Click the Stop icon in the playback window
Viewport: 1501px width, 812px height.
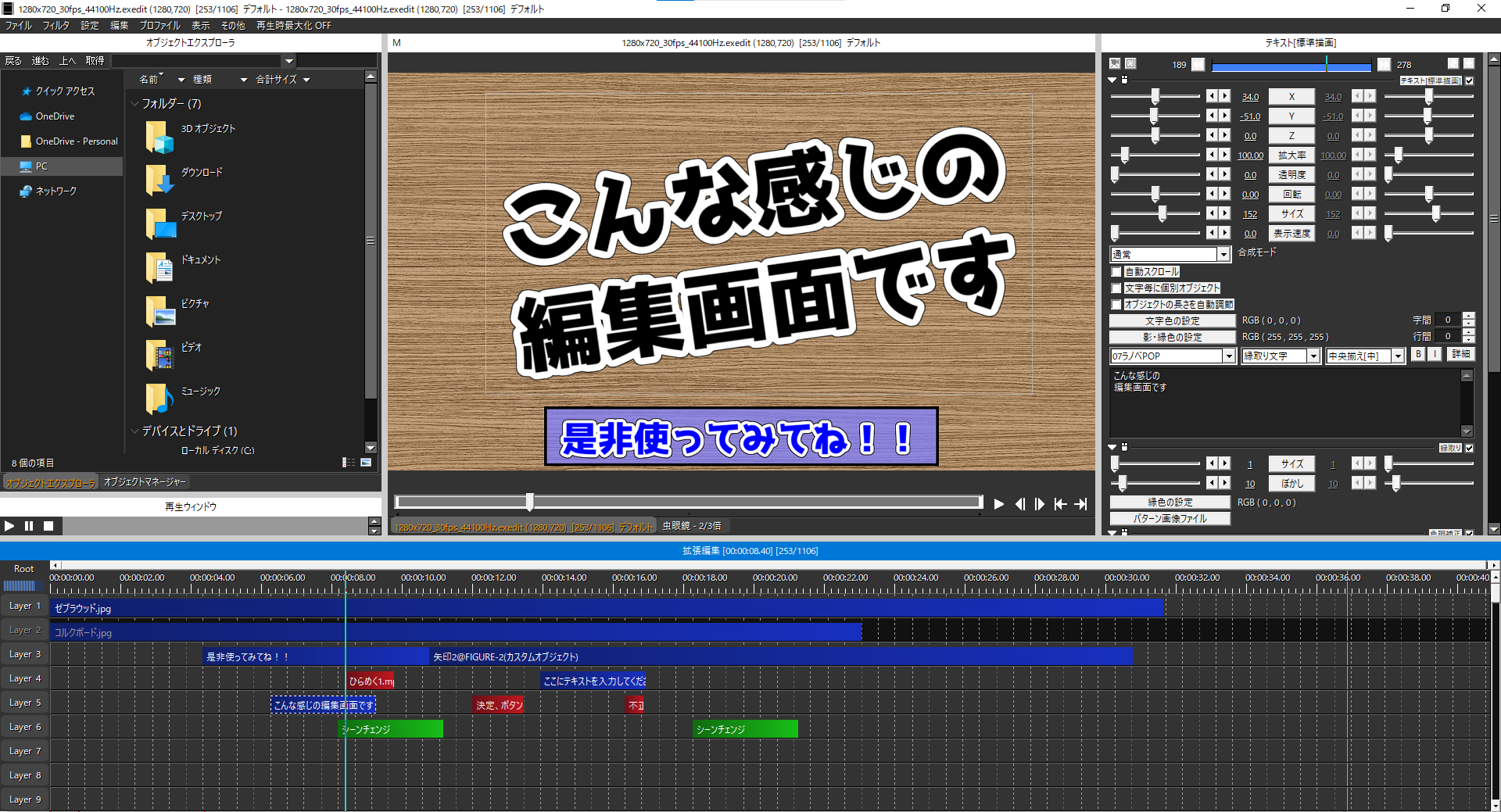click(x=48, y=526)
